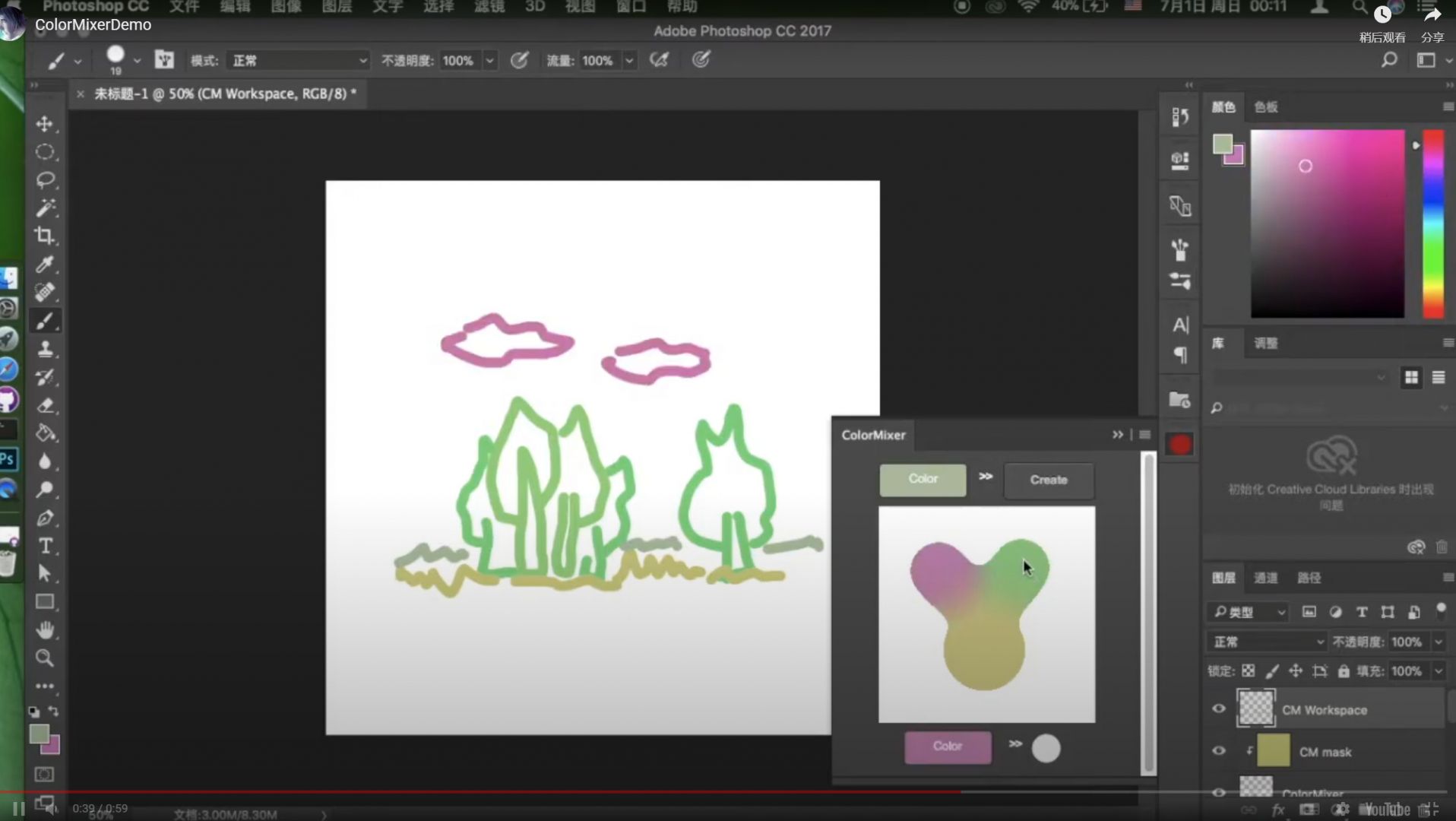Select the Eyedropper tool
Image resolution: width=1456 pixels, height=821 pixels.
pyautogui.click(x=45, y=264)
